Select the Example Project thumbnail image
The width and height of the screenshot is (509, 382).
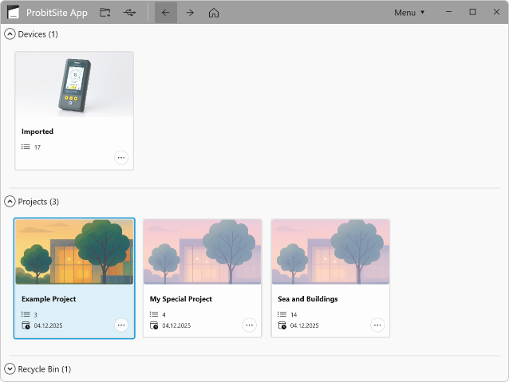click(x=74, y=252)
